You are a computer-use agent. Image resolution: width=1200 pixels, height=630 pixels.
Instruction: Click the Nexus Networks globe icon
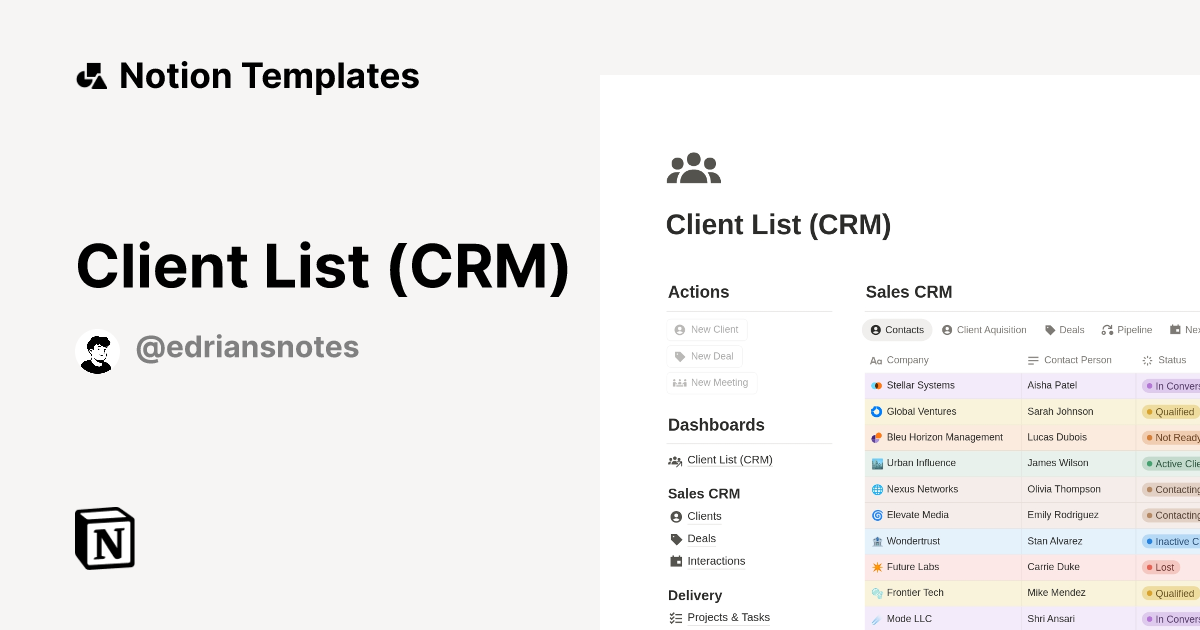877,489
